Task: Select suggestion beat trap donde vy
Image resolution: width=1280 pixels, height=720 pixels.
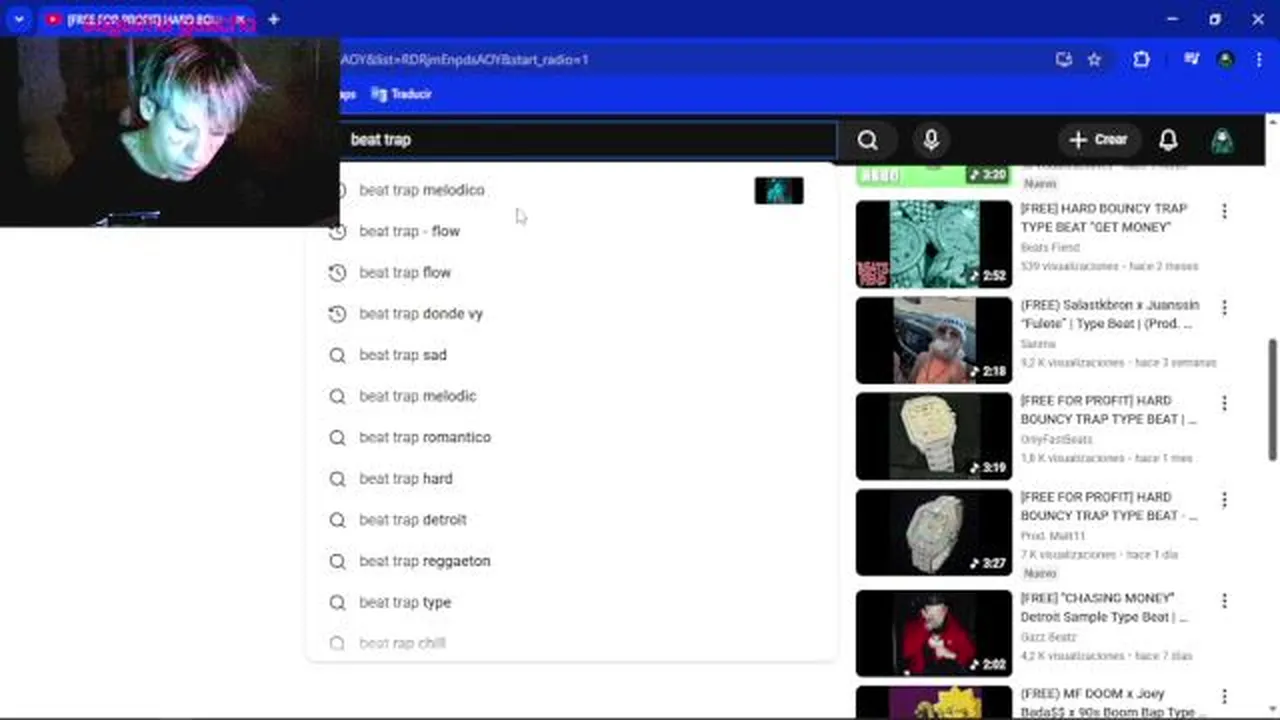Action: pyautogui.click(x=572, y=314)
